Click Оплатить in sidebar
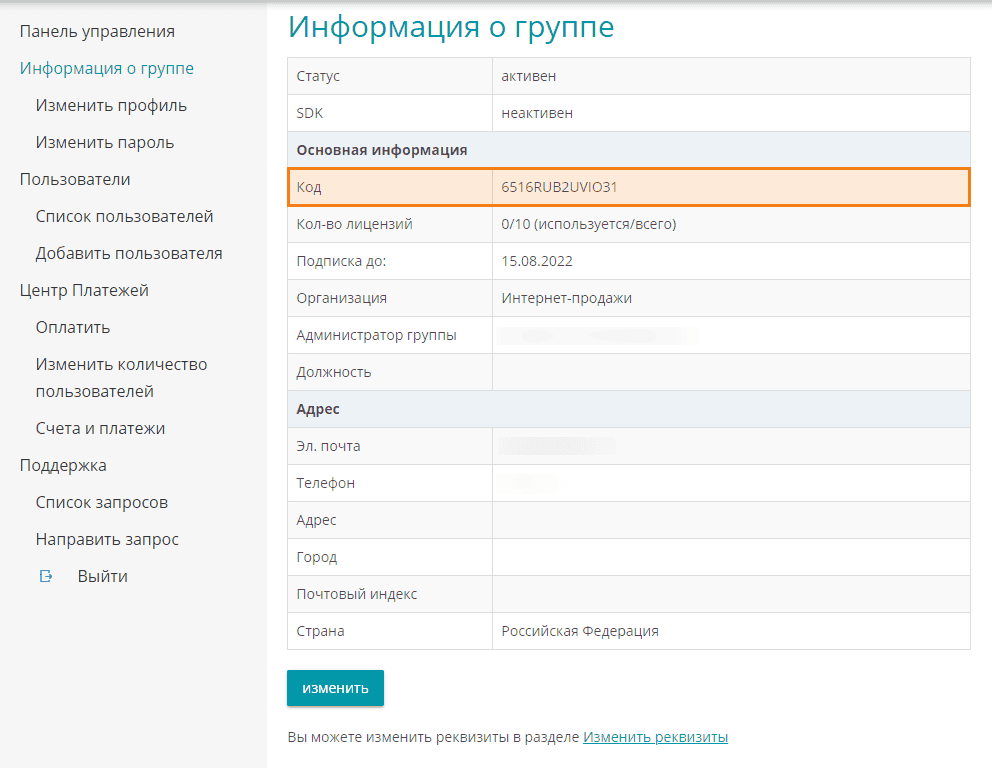Viewport: 992px width, 768px height. pos(73,328)
